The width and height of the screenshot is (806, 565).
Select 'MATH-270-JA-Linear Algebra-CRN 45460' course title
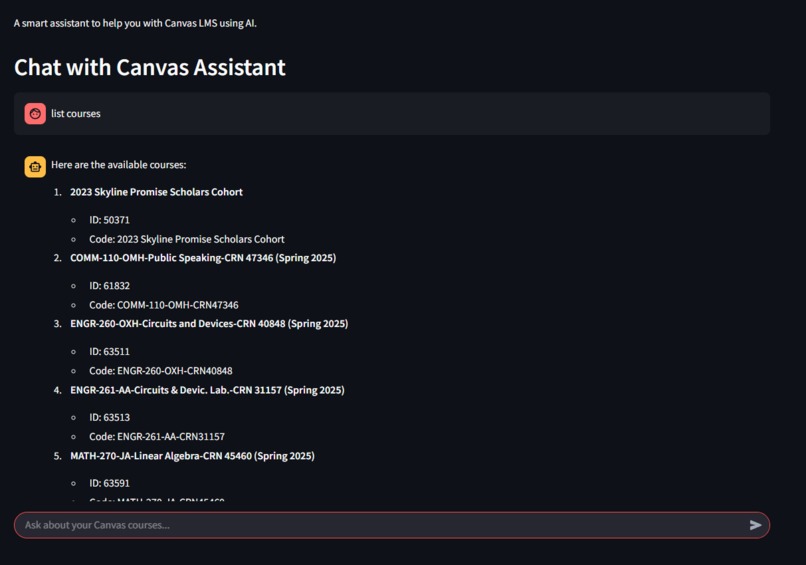coord(192,455)
